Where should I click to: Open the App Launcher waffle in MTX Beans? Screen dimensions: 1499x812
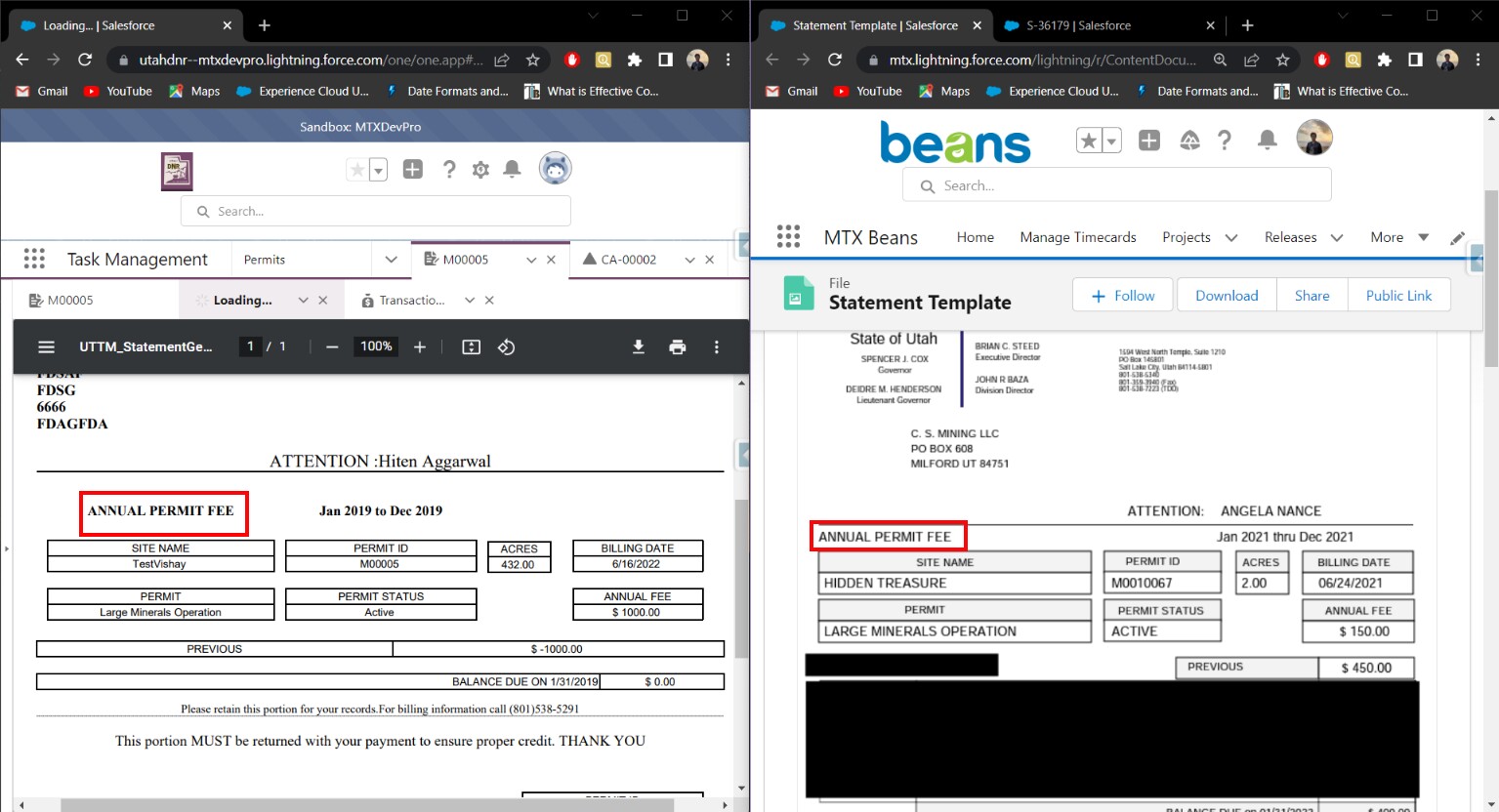(x=787, y=236)
